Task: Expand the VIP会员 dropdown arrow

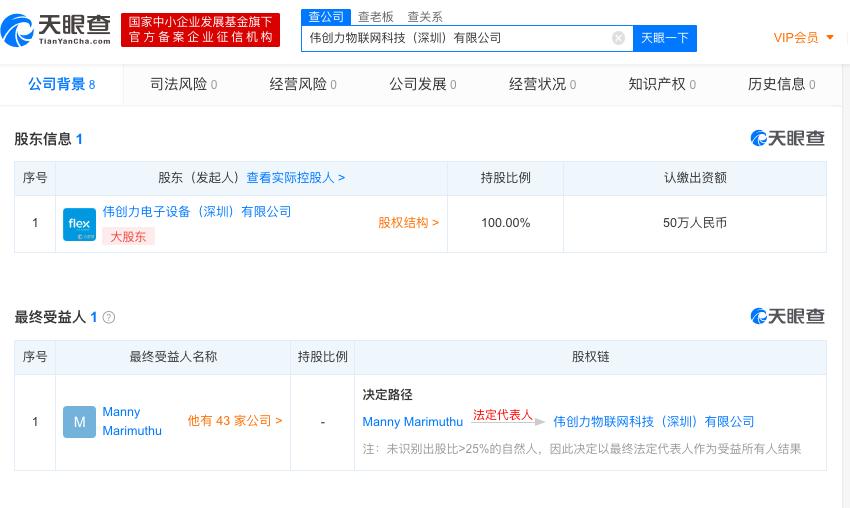Action: 829,37
